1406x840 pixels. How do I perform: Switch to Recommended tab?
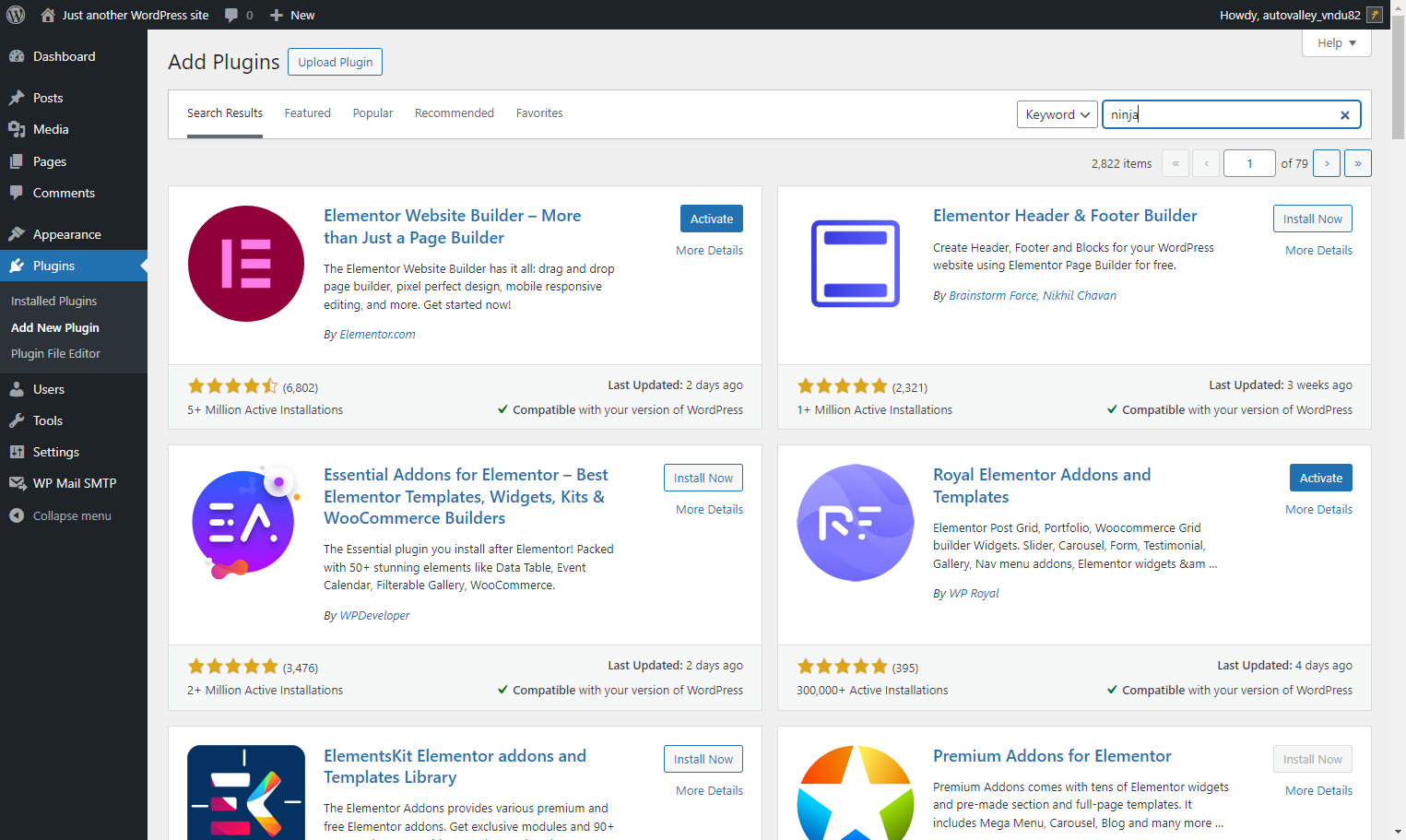(x=455, y=113)
